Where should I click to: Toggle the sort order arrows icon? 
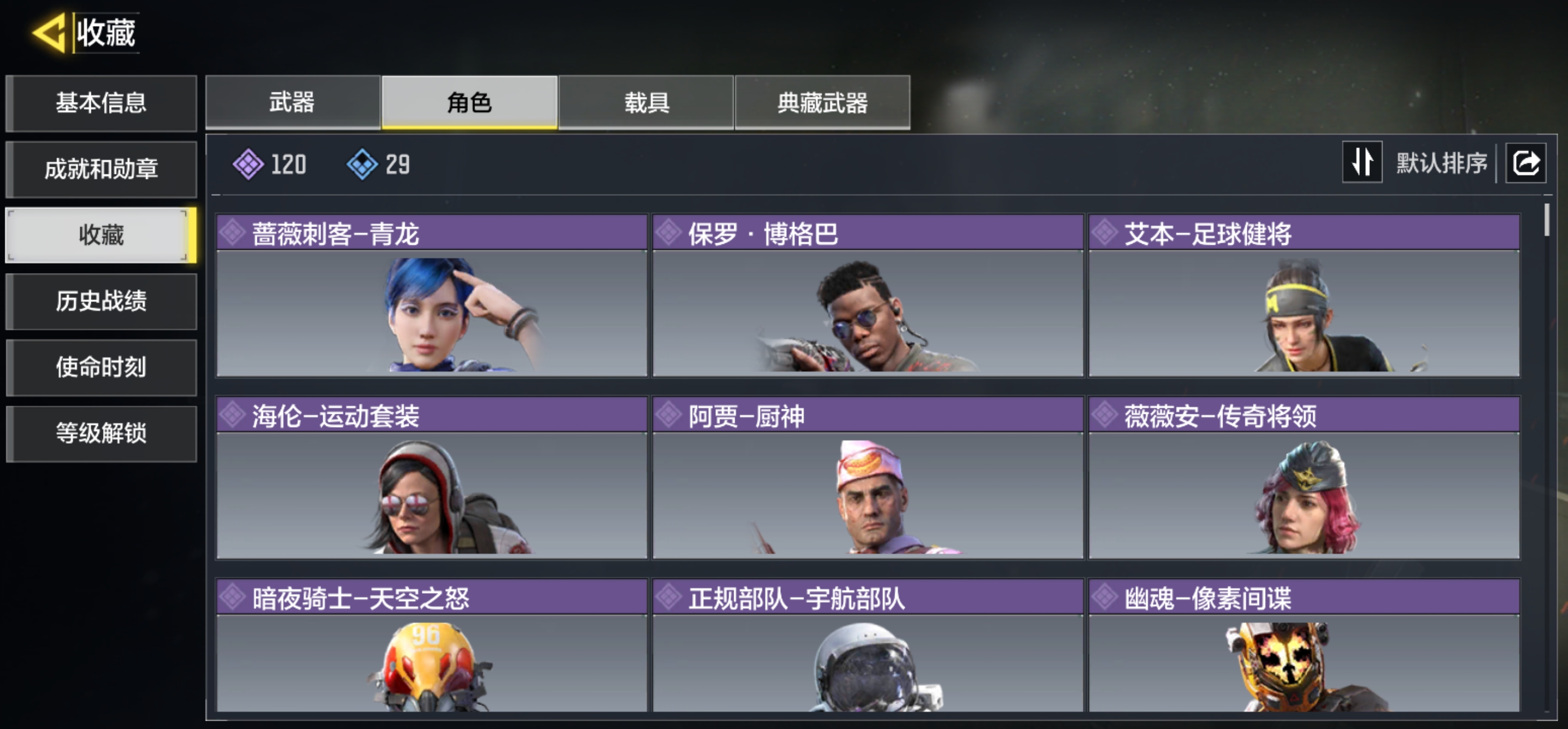point(1362,163)
